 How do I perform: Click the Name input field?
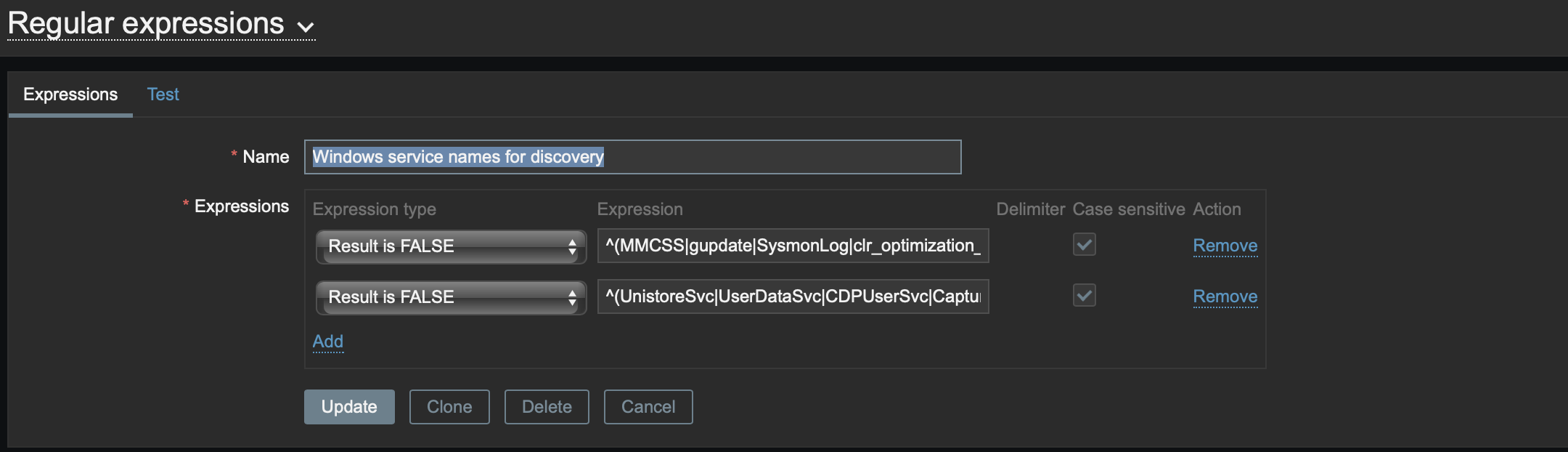(x=632, y=157)
